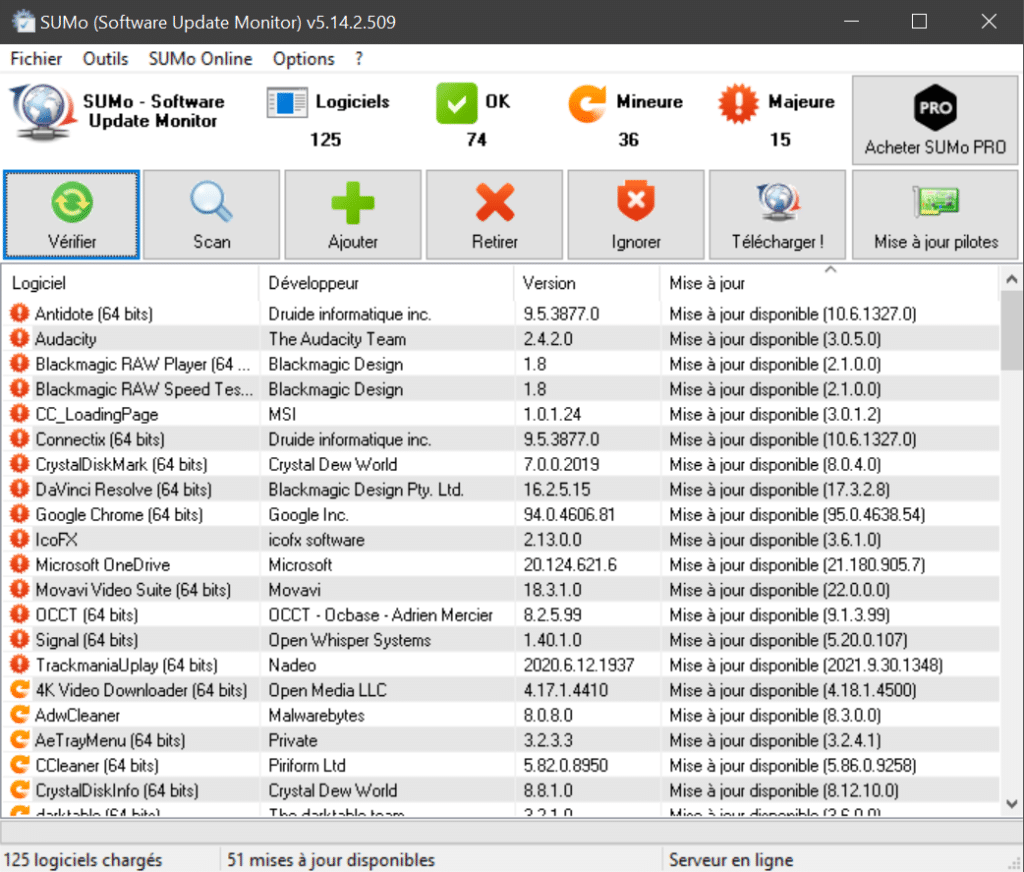Click the minor icon beside 4K Video Downloader
The height and width of the screenshot is (872, 1024).
(x=20, y=690)
